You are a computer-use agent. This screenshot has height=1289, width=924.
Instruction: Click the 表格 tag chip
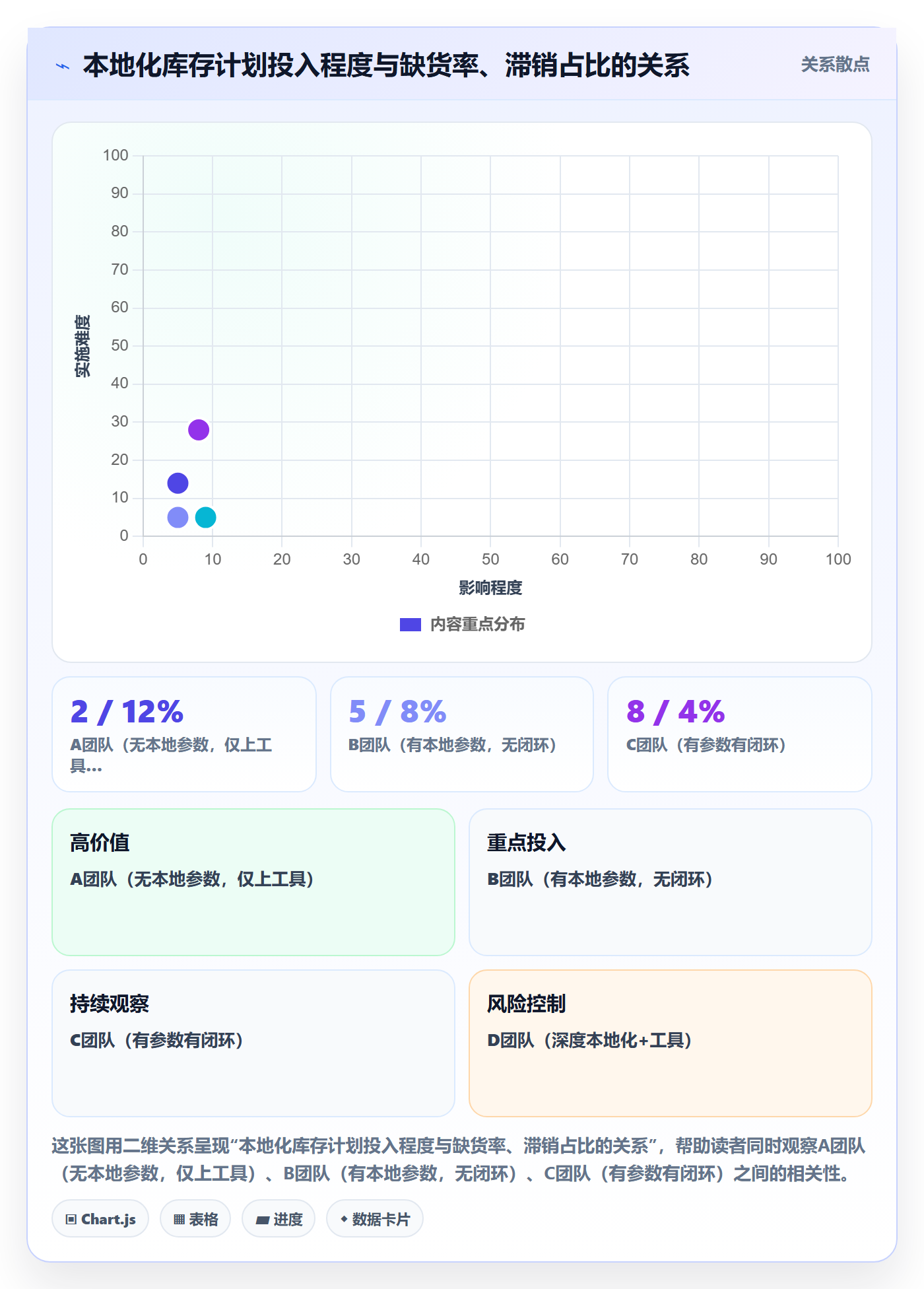point(195,1219)
